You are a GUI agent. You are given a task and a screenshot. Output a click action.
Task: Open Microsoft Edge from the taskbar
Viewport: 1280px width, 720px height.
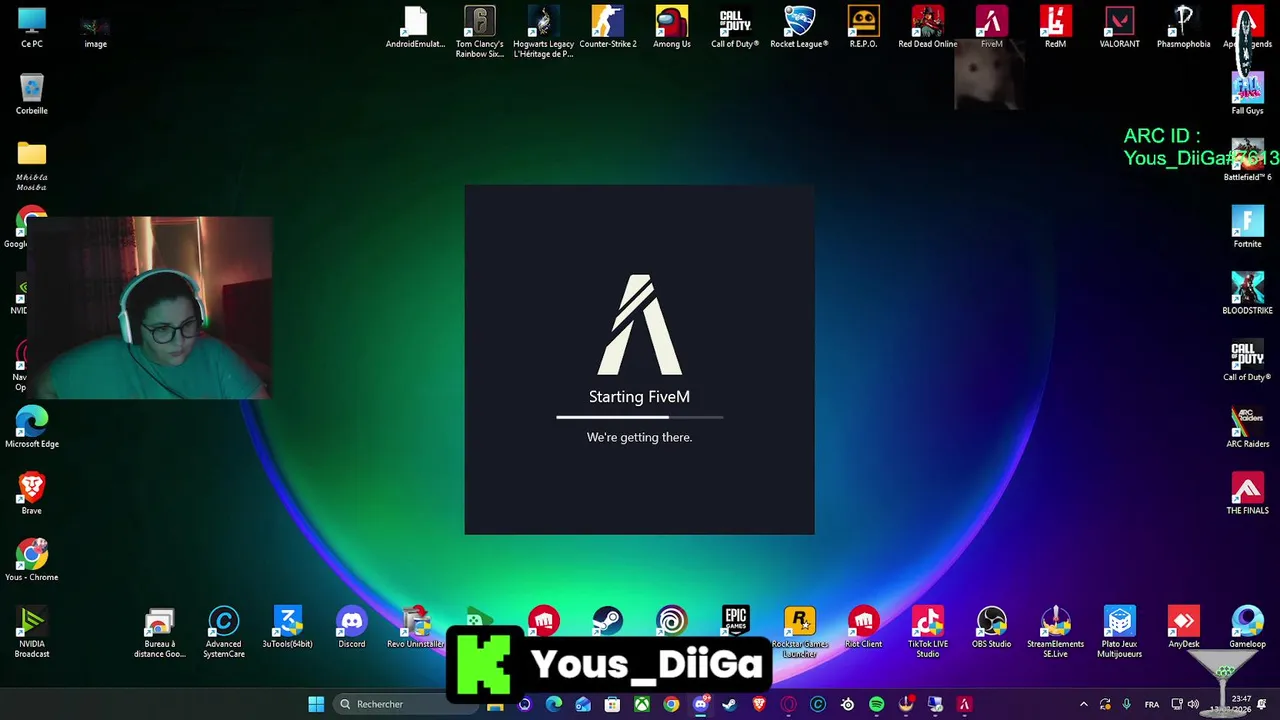(x=554, y=704)
